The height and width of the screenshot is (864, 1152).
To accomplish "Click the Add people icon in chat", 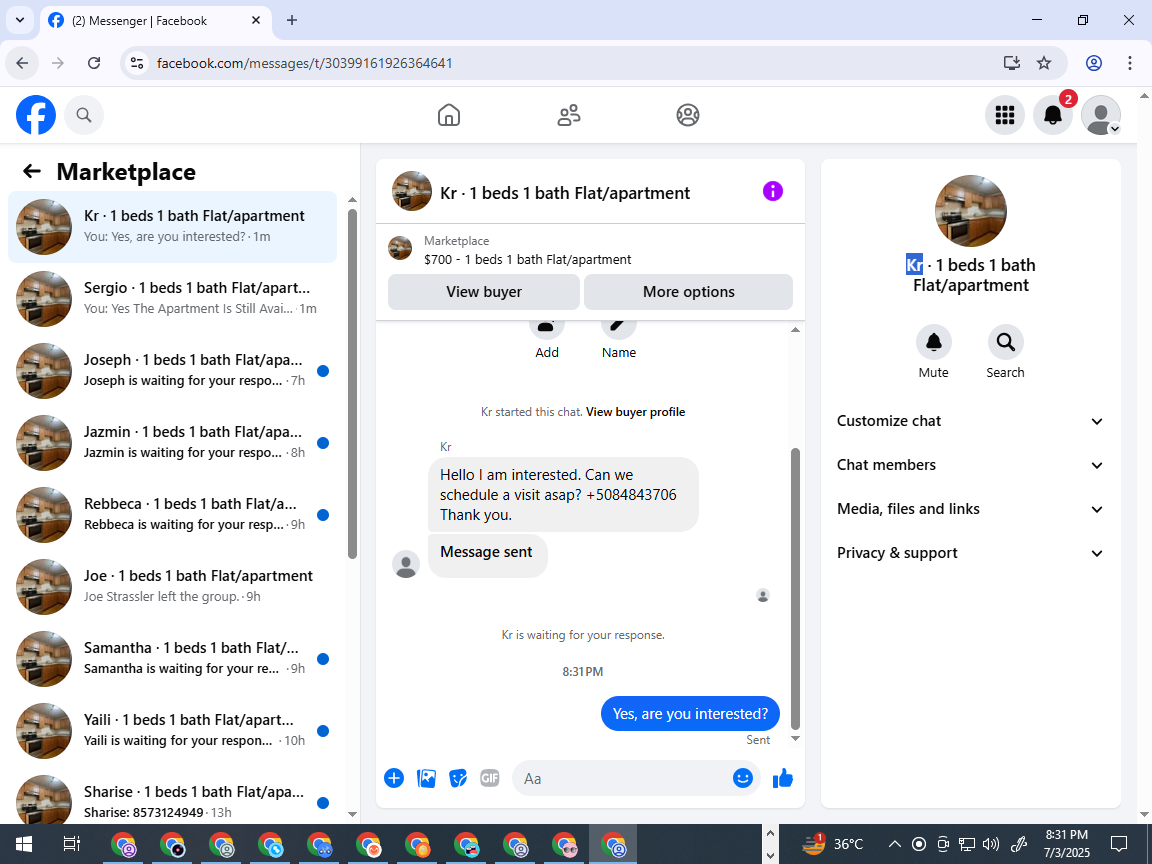I will (x=547, y=328).
